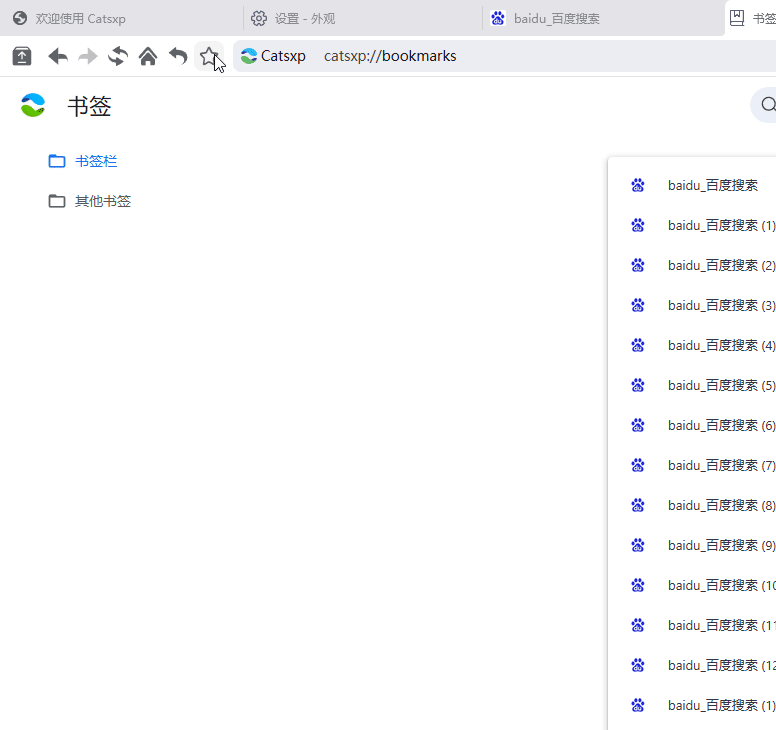The height and width of the screenshot is (730, 776).
Task: Select the 书签 bookmarks tab
Action: click(751, 18)
